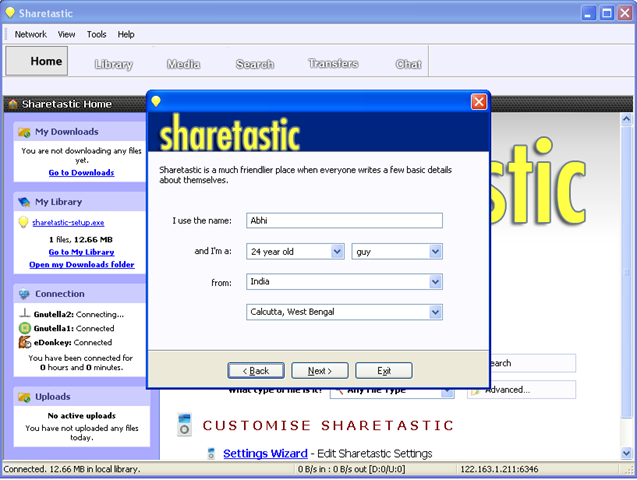The width and height of the screenshot is (637, 480).
Task: Click the 'My Downloads' panel header
Action: [x=80, y=132]
